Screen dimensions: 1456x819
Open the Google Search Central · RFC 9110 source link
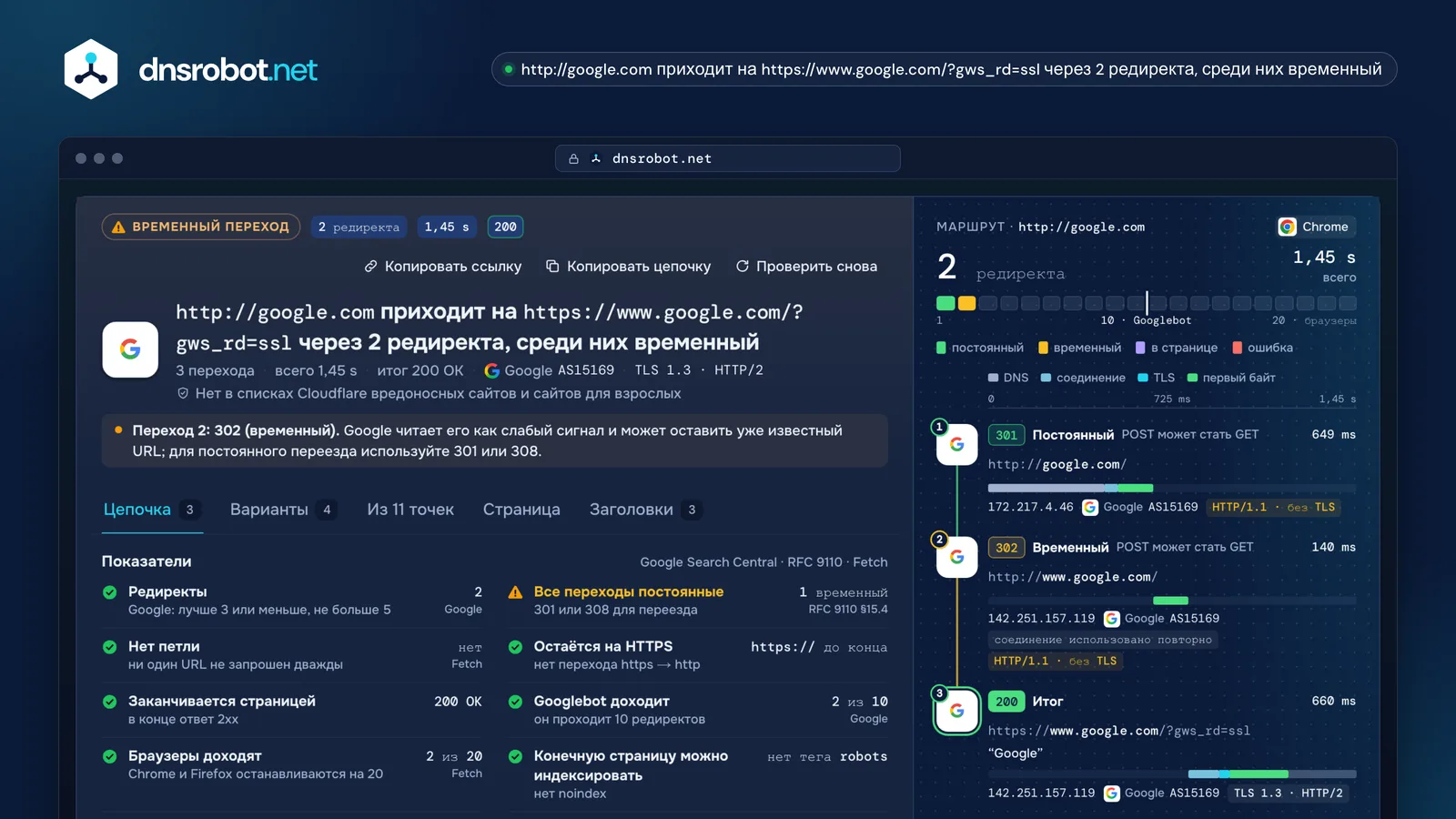[x=763, y=562]
